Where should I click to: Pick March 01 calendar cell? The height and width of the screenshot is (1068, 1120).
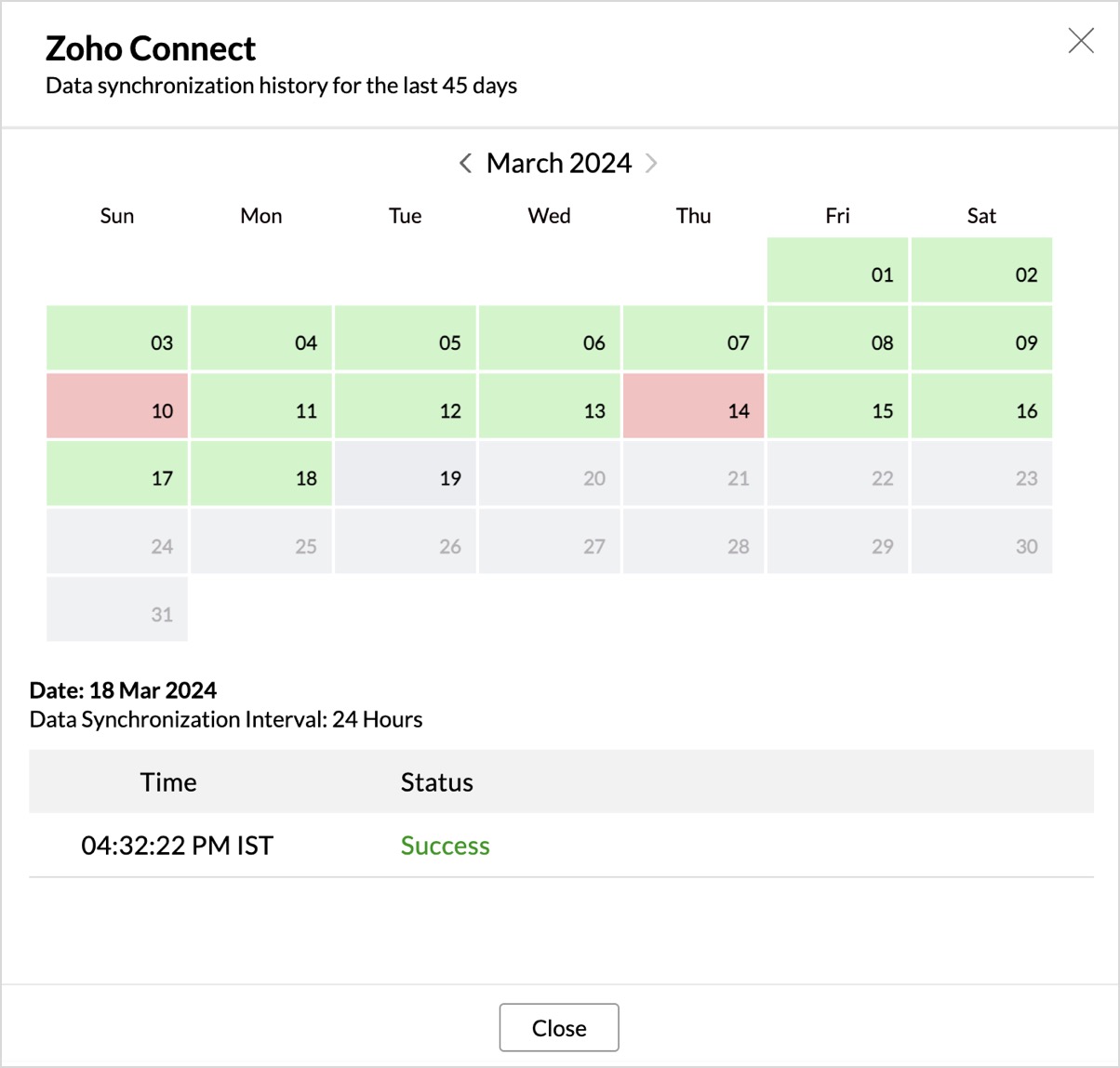[x=838, y=271]
